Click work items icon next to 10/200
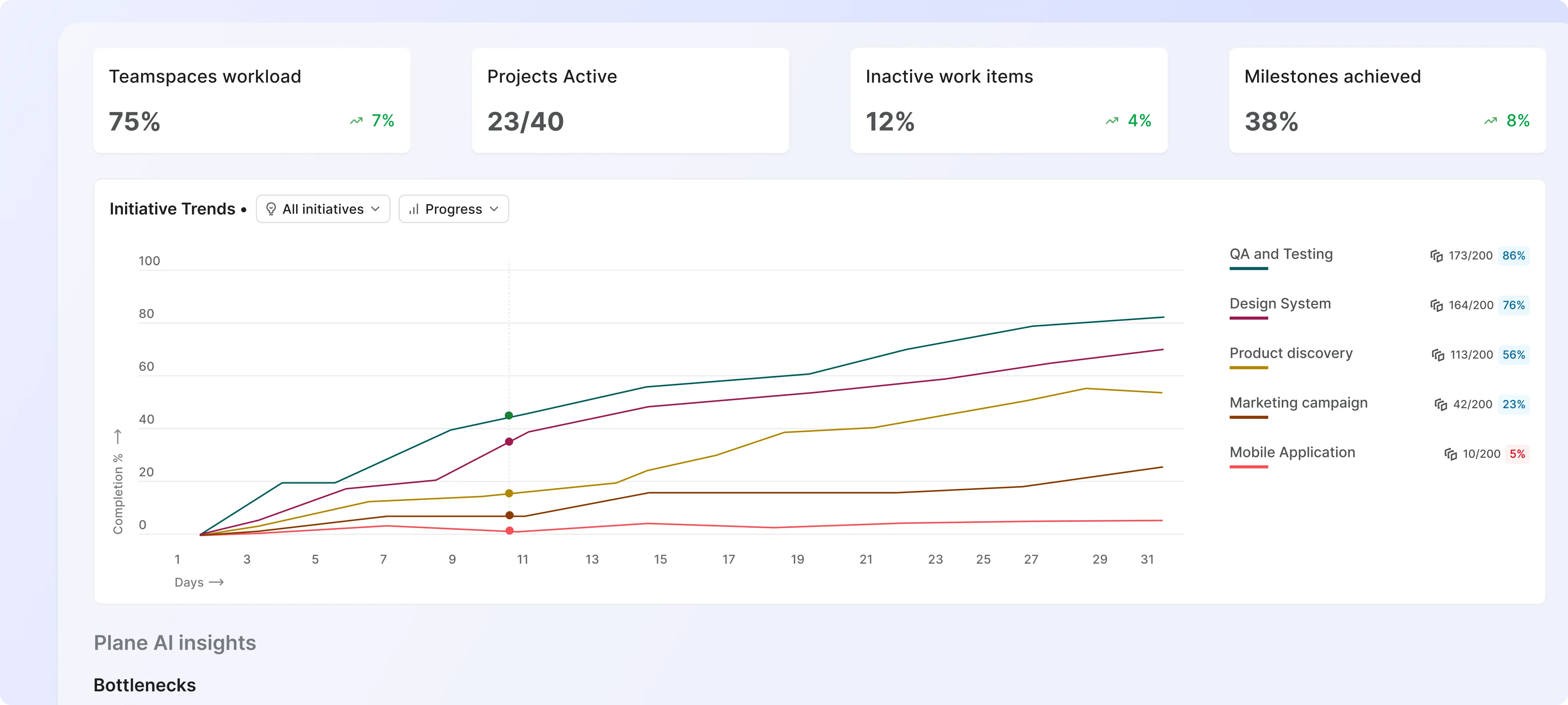The height and width of the screenshot is (705, 1568). 1451,454
